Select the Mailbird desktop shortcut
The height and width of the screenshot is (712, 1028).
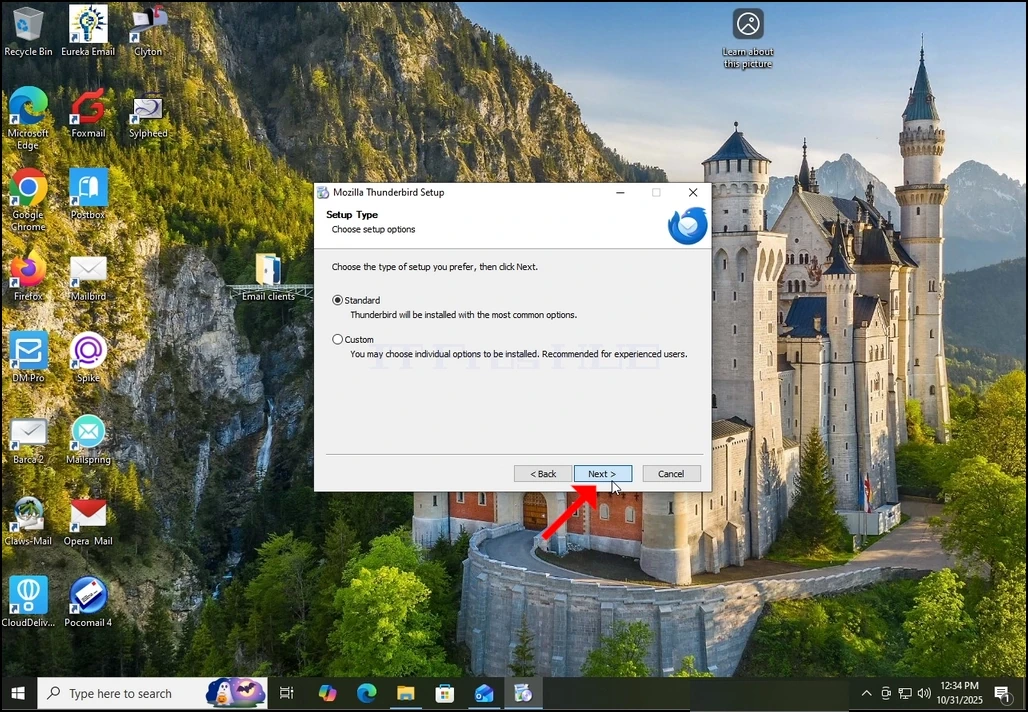[x=88, y=277]
